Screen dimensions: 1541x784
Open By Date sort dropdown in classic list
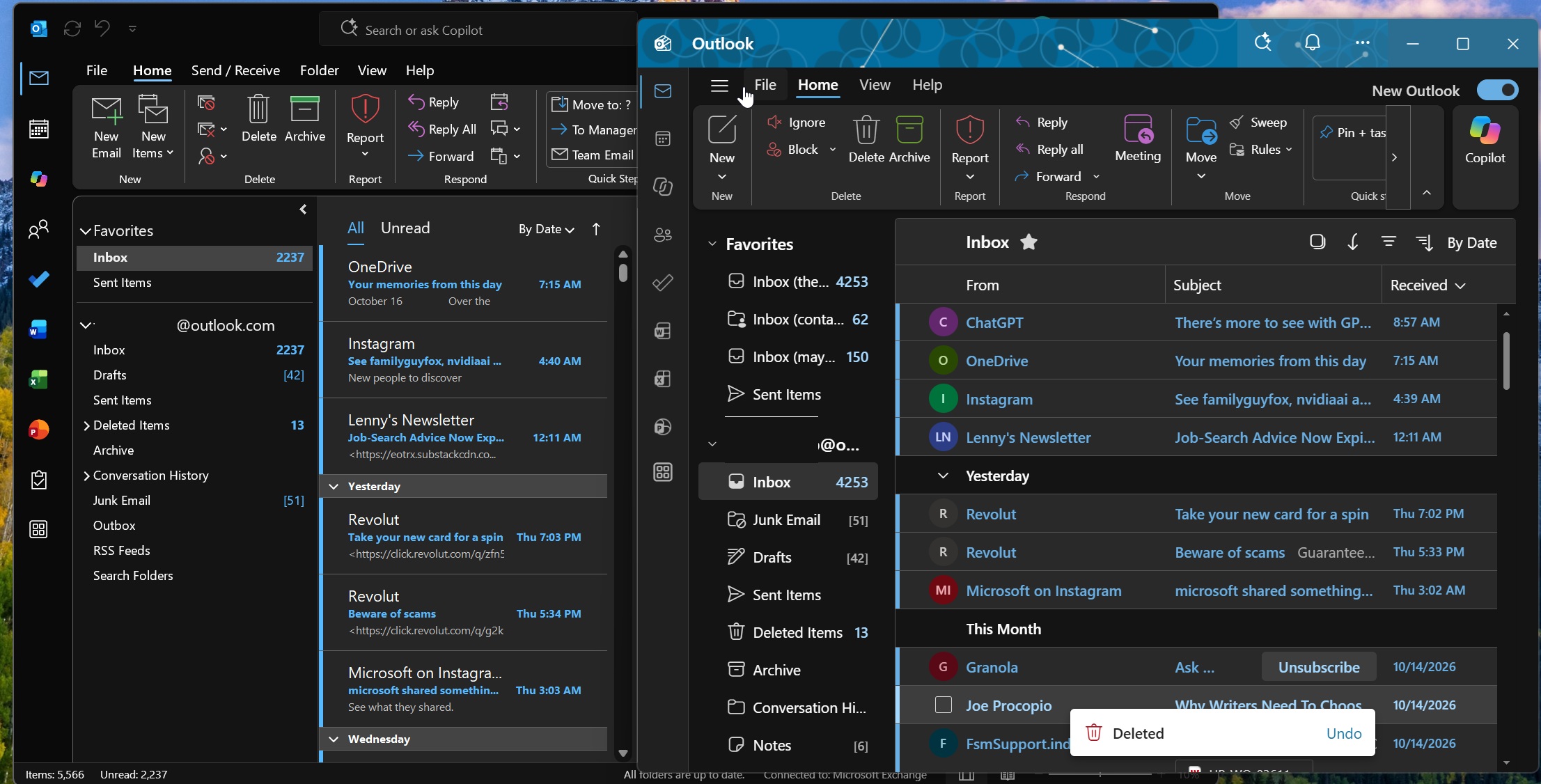click(x=546, y=229)
